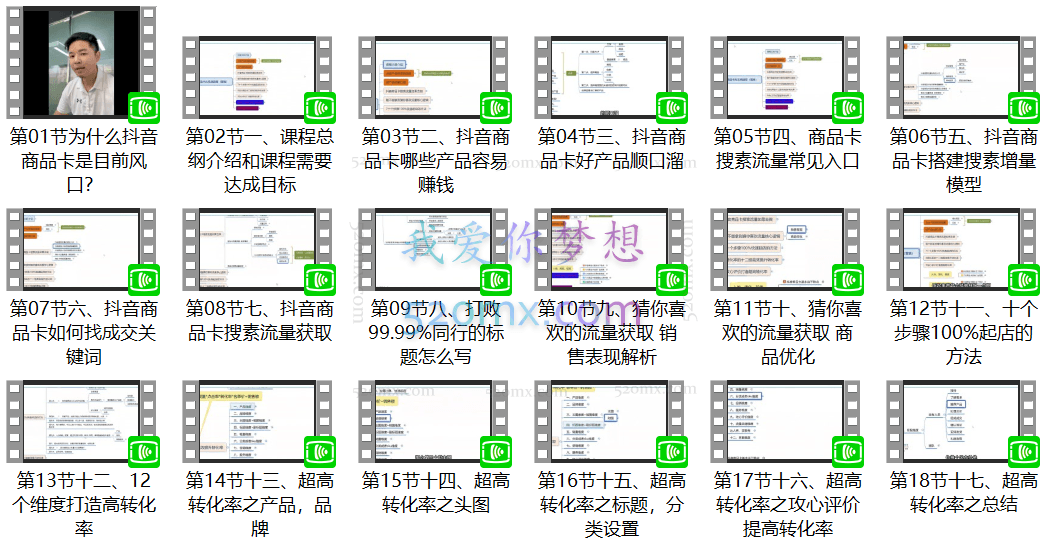Click green player badge on 第13节 video
This screenshot has height=547, width=1049.
pyautogui.click(x=144, y=451)
